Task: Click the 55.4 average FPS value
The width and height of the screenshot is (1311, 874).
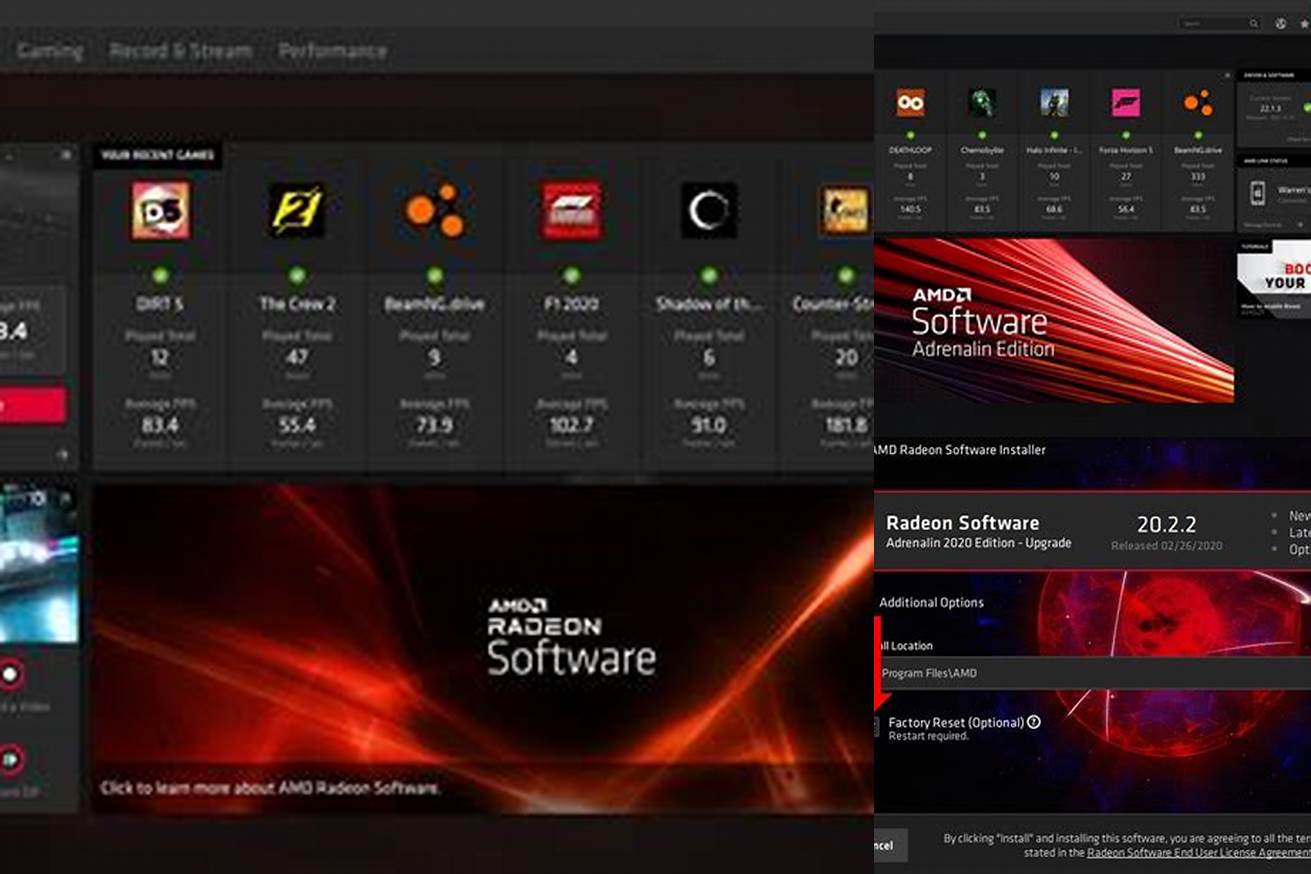Action: tap(297, 425)
